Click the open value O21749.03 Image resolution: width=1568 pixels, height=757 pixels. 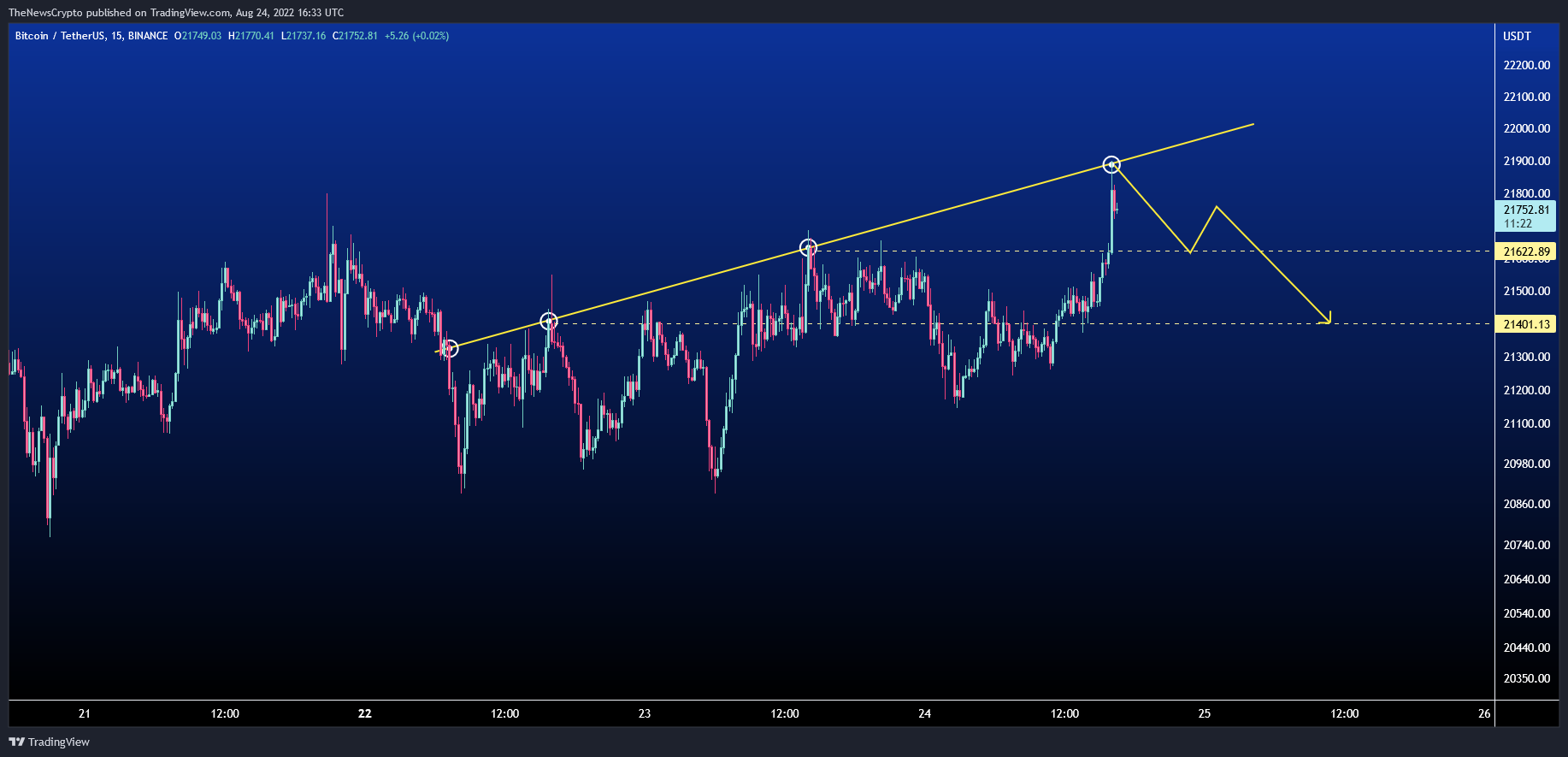point(197,36)
